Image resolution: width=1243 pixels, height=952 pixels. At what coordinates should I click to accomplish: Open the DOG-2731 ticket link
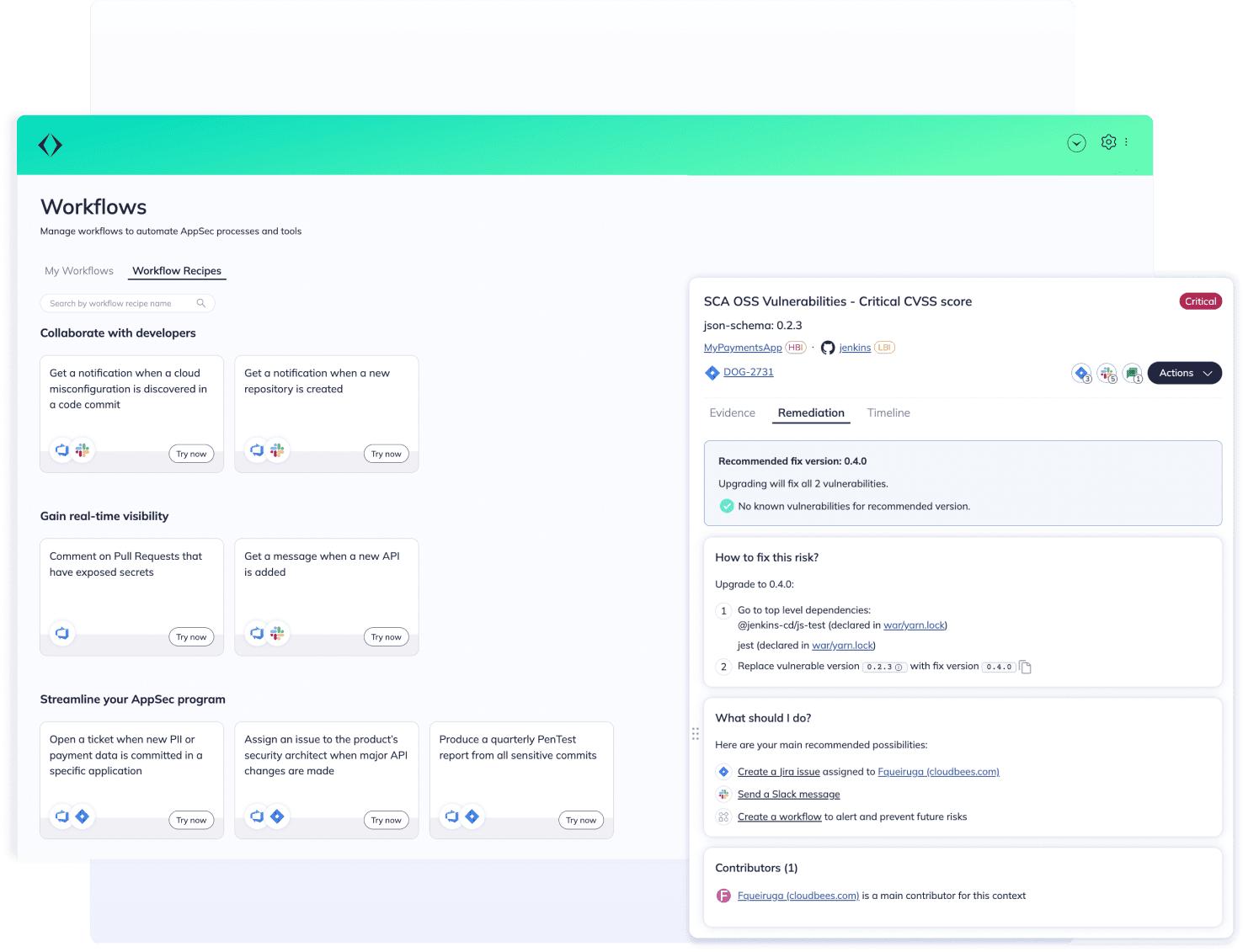coord(748,372)
